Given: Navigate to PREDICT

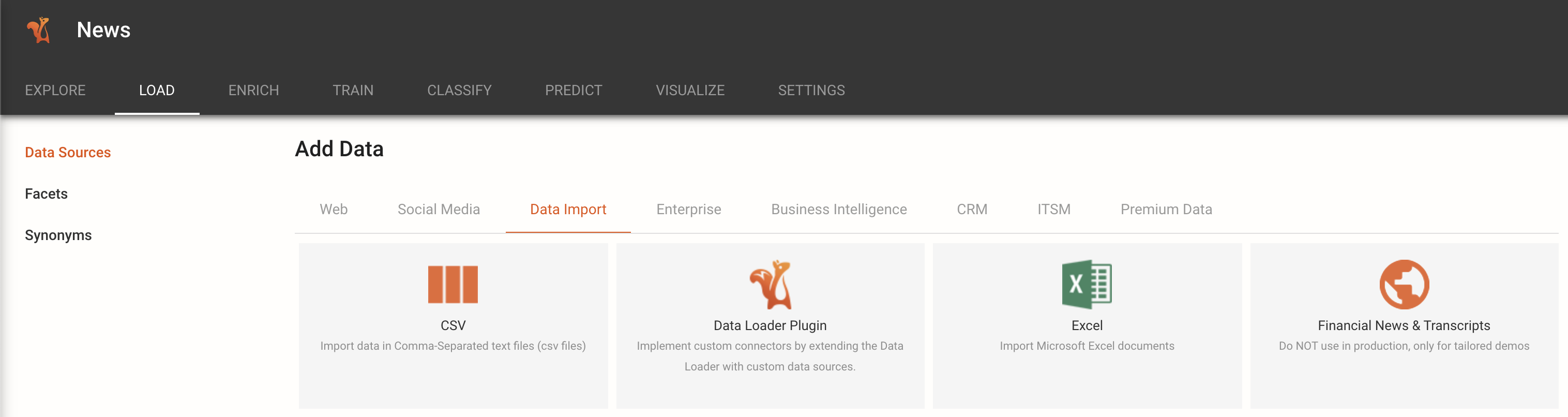Looking at the screenshot, I should pos(574,90).
